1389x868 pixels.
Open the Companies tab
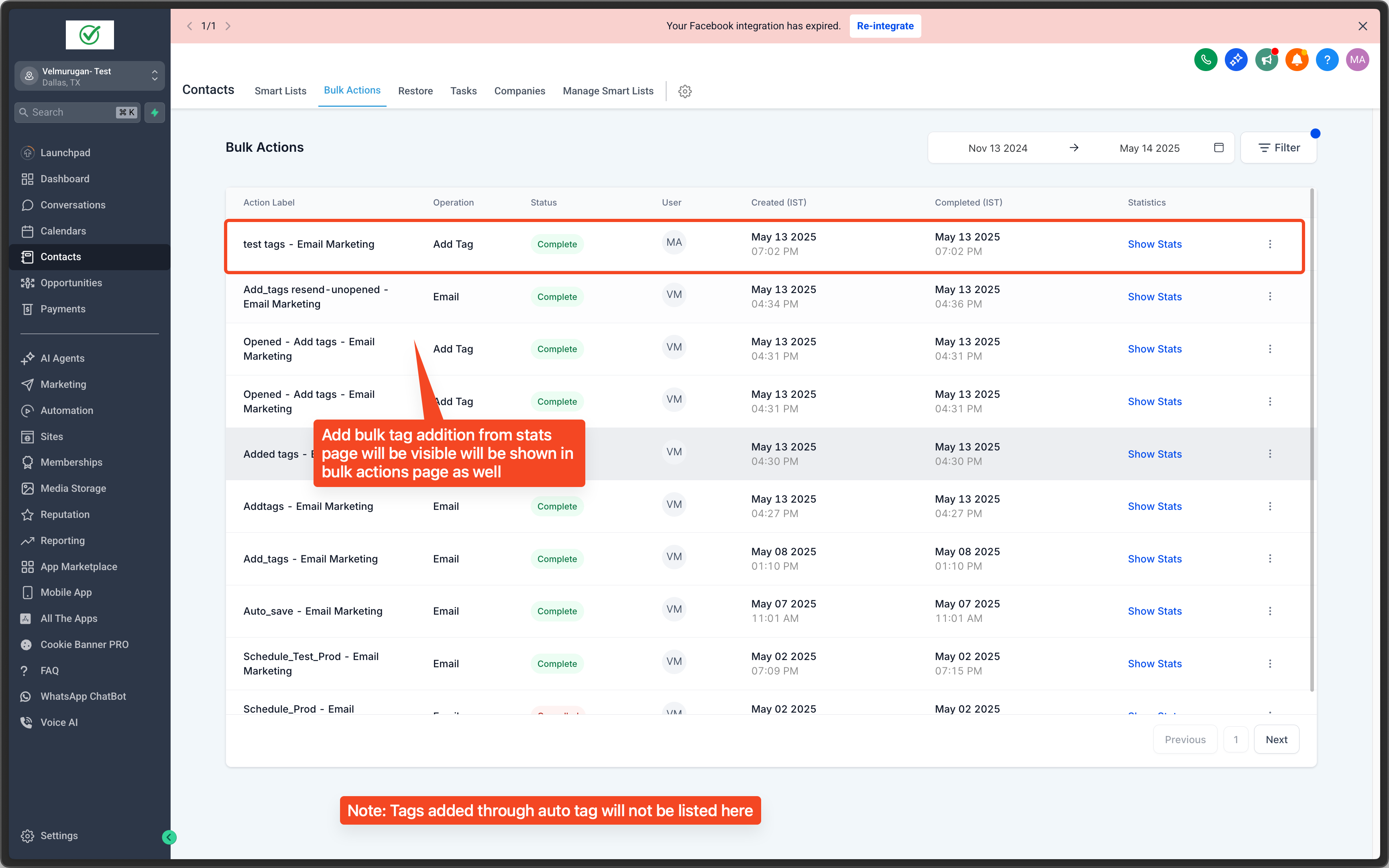(519, 91)
